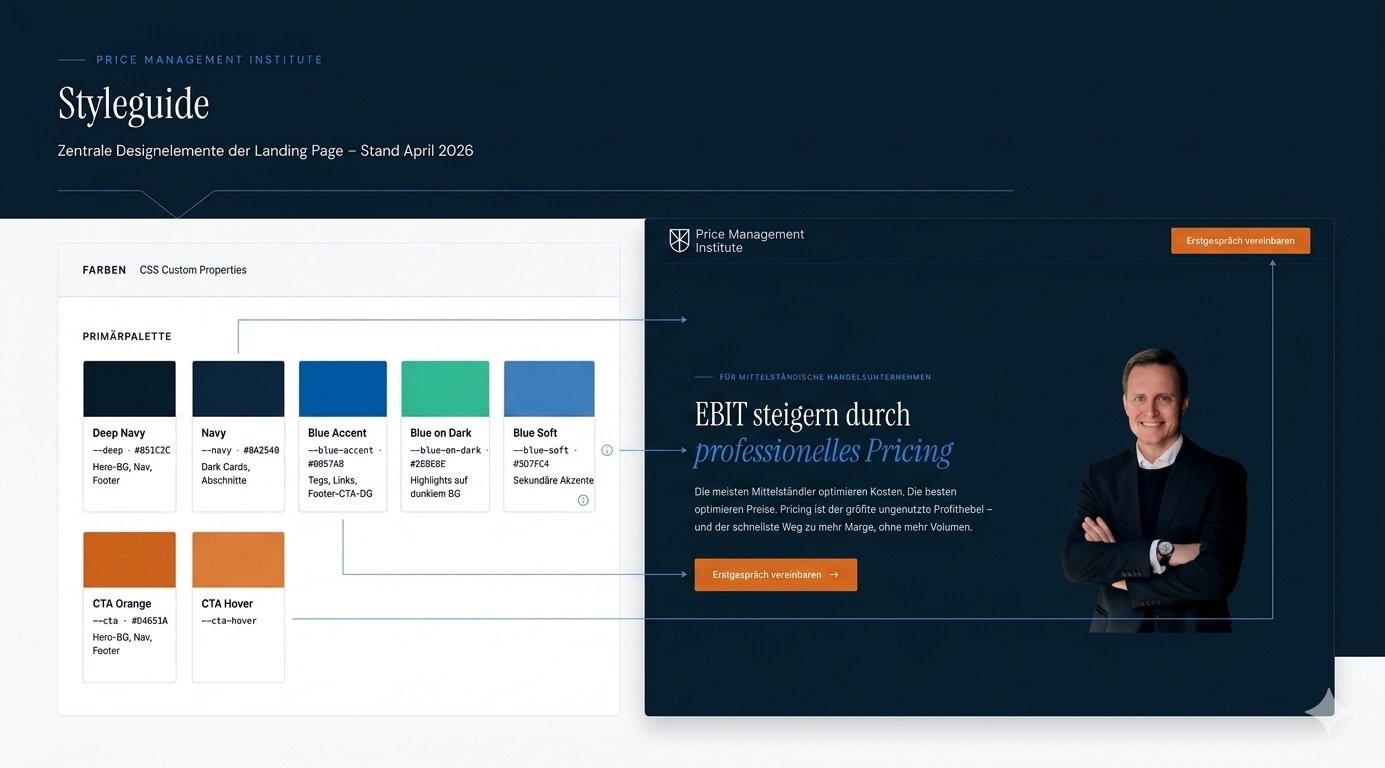
Task: Open the FARBEN section header
Action: (103, 269)
